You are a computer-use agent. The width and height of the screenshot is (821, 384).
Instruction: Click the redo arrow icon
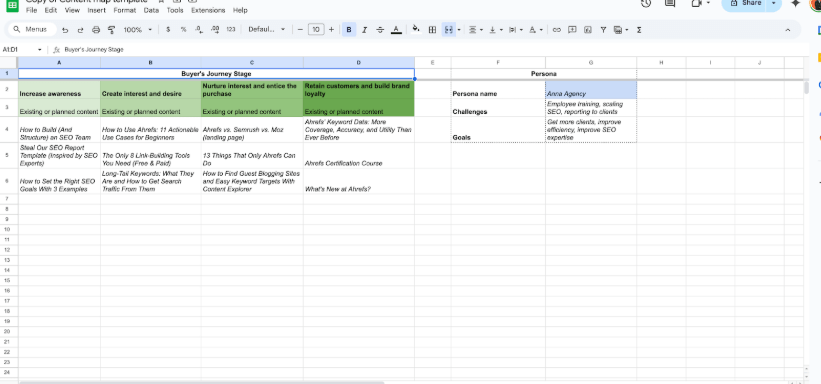[80, 30]
